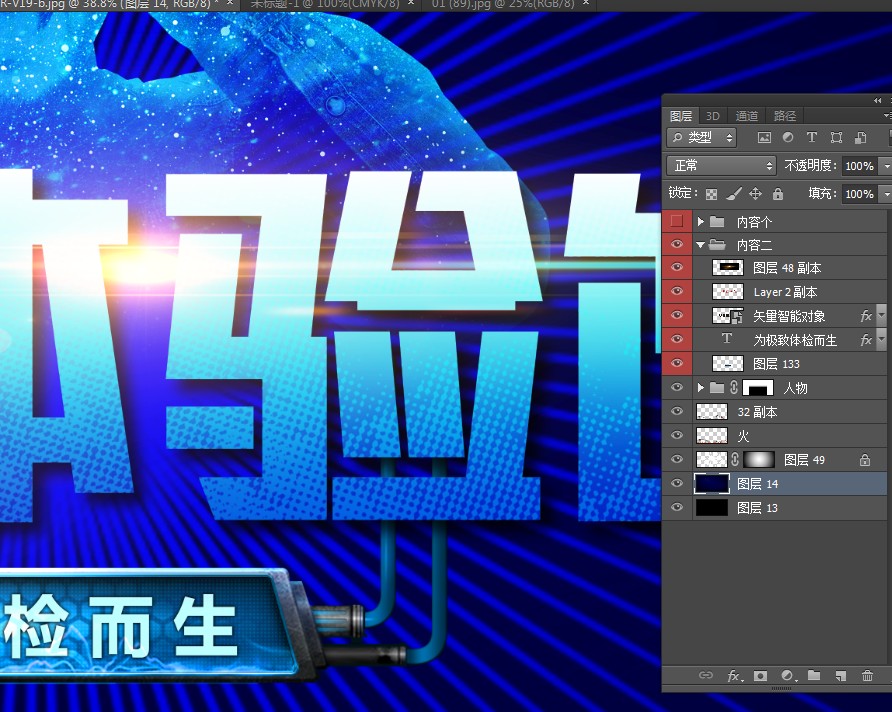Create new group folder icon at bottom
Screen dimensions: 892x712
point(814,675)
